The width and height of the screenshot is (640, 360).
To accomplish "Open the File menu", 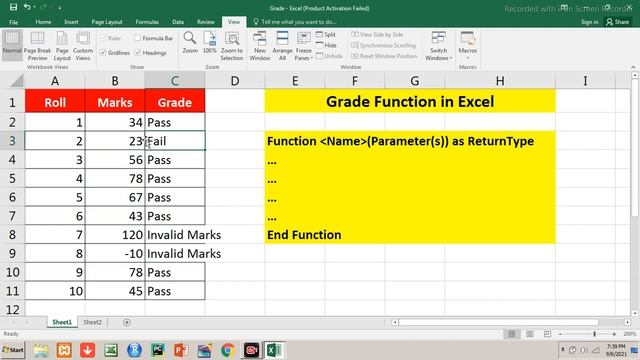I will tap(13, 22).
